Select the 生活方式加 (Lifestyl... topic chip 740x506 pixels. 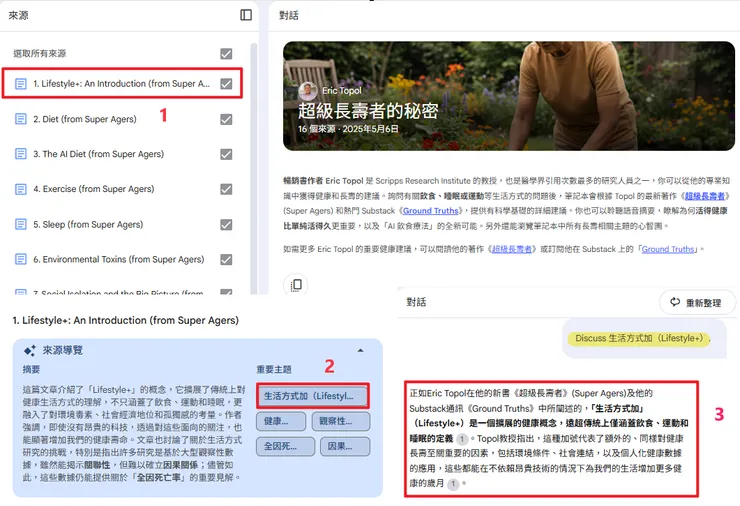click(x=313, y=396)
